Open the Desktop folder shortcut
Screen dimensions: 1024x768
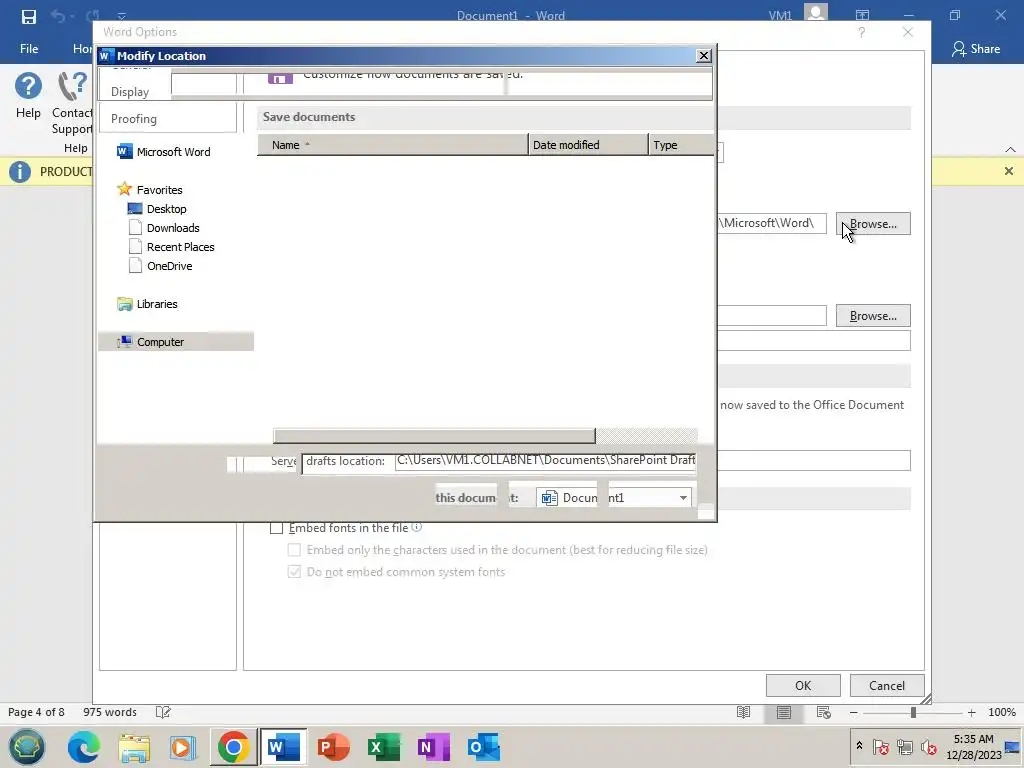coord(157,209)
